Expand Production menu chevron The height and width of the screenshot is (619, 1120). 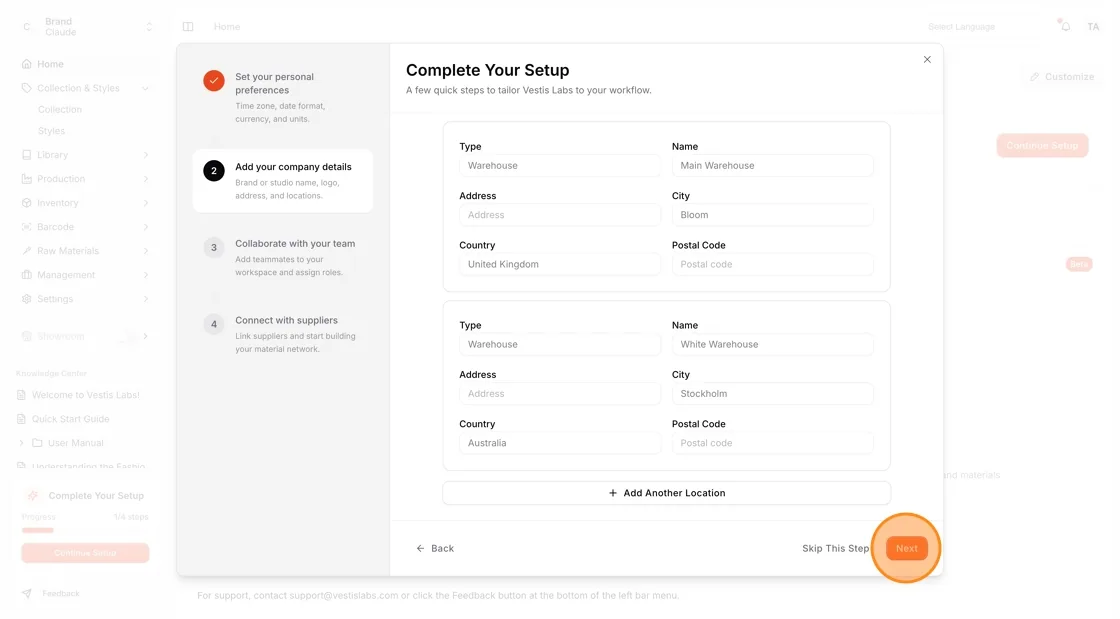click(146, 179)
